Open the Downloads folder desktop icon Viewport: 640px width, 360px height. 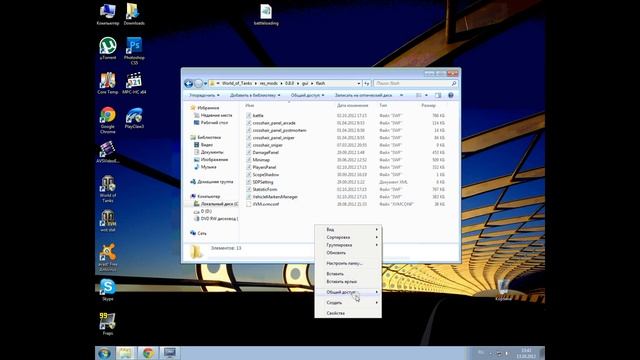coord(133,15)
